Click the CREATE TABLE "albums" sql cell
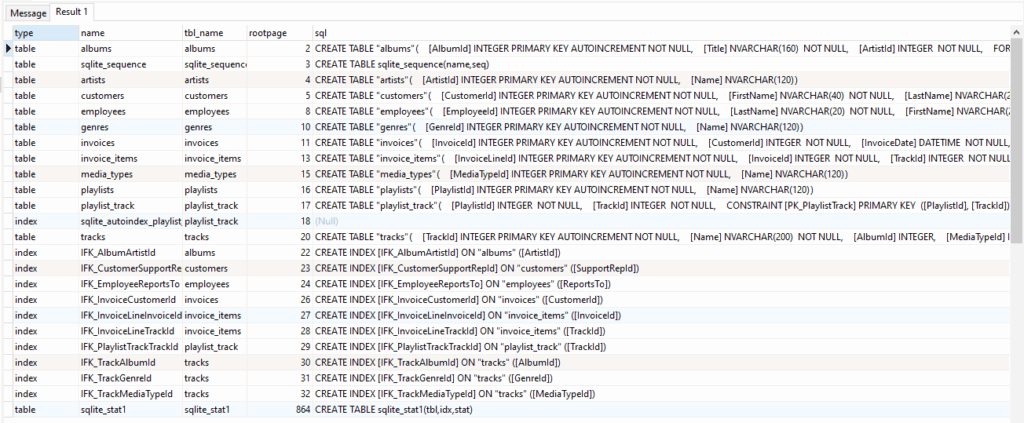Viewport: 1024px width, 423px height. coord(662,48)
